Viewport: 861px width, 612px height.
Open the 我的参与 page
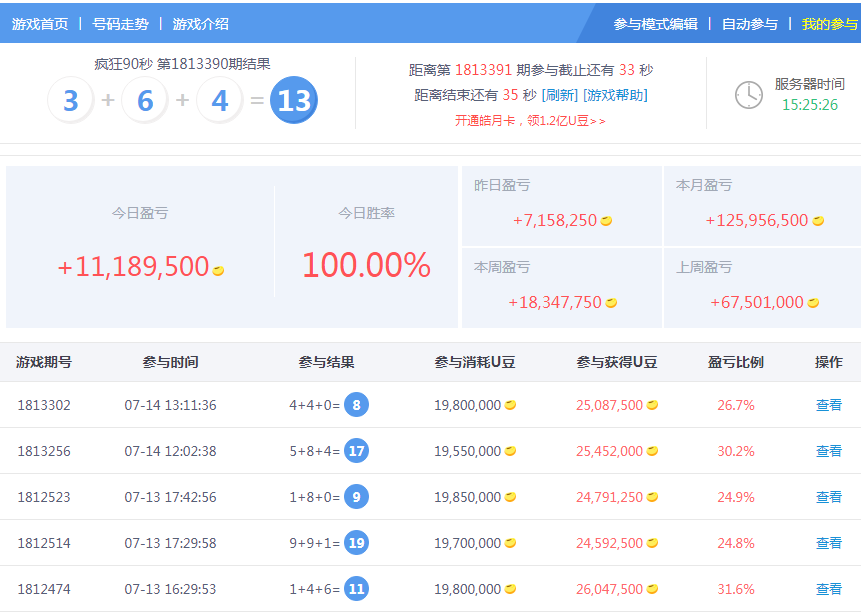click(829, 24)
